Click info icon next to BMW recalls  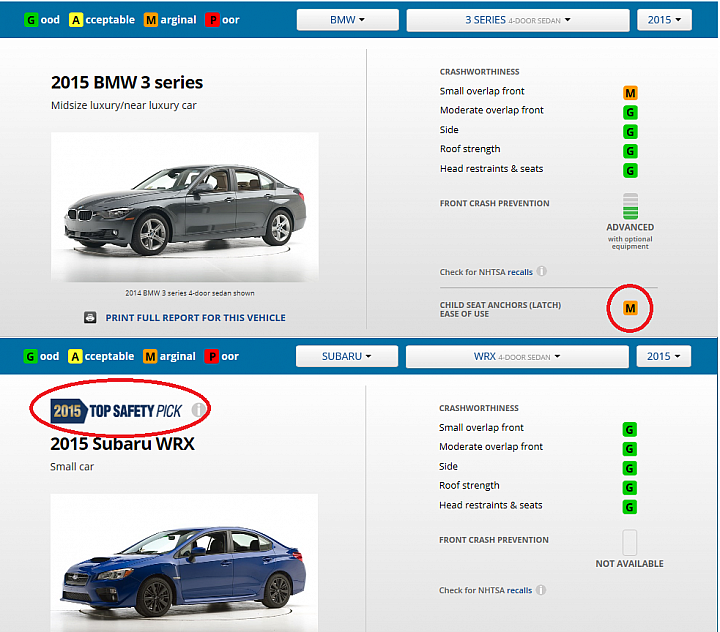[542, 271]
